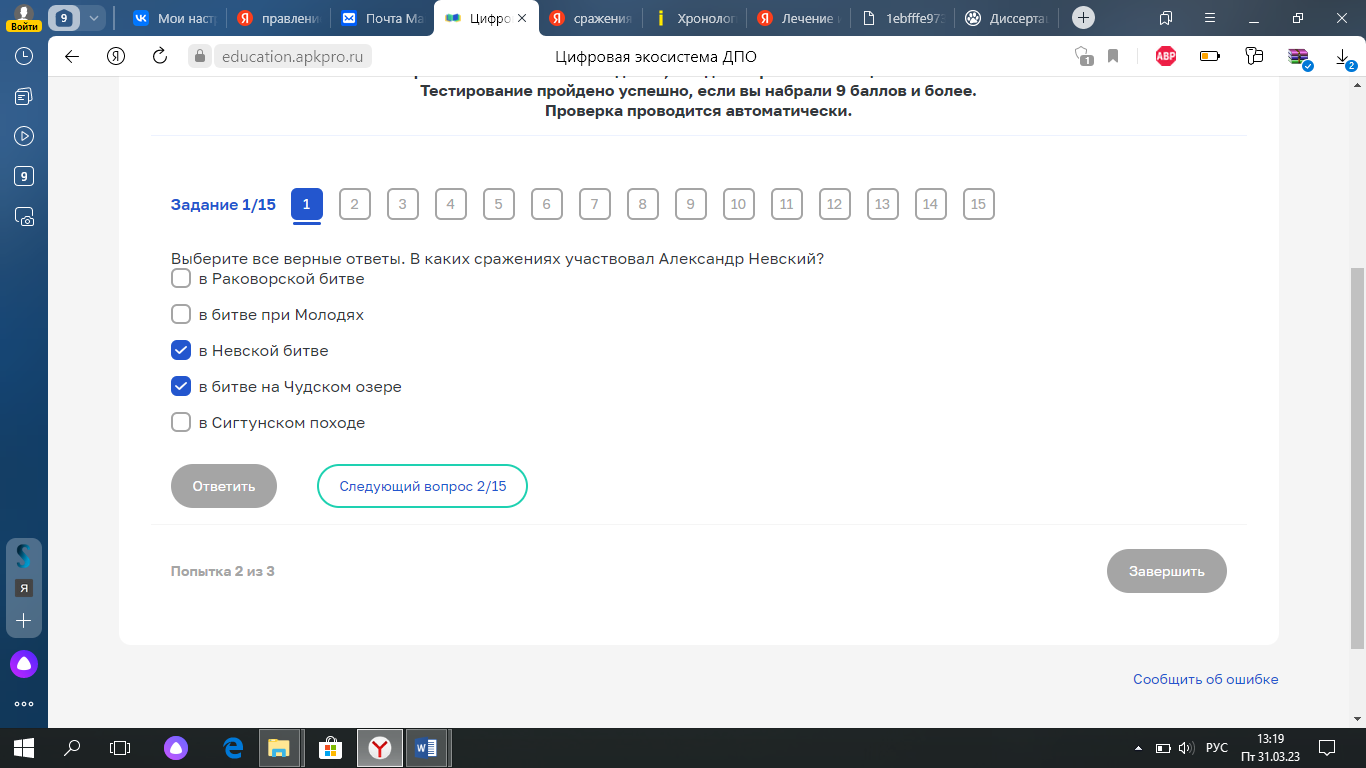The width and height of the screenshot is (1366, 768).
Task: Switch the РУС input language
Action: 1217,748
